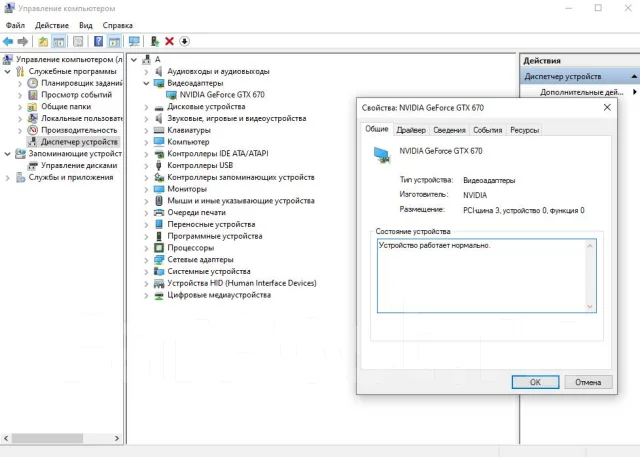
Task: Collapse the Диспетчер устройств actions header
Action: click(x=634, y=76)
